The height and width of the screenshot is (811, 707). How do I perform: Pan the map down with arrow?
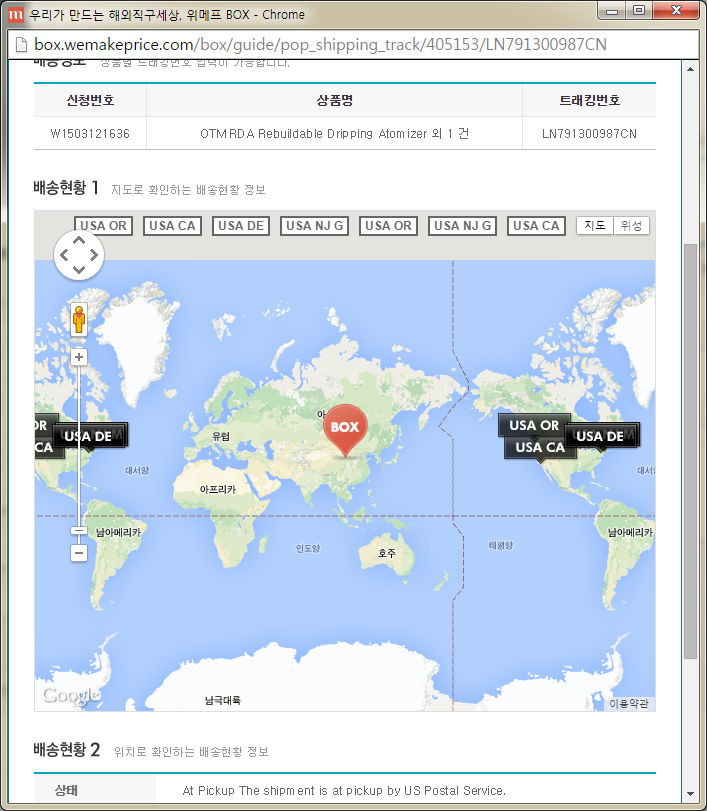79,269
